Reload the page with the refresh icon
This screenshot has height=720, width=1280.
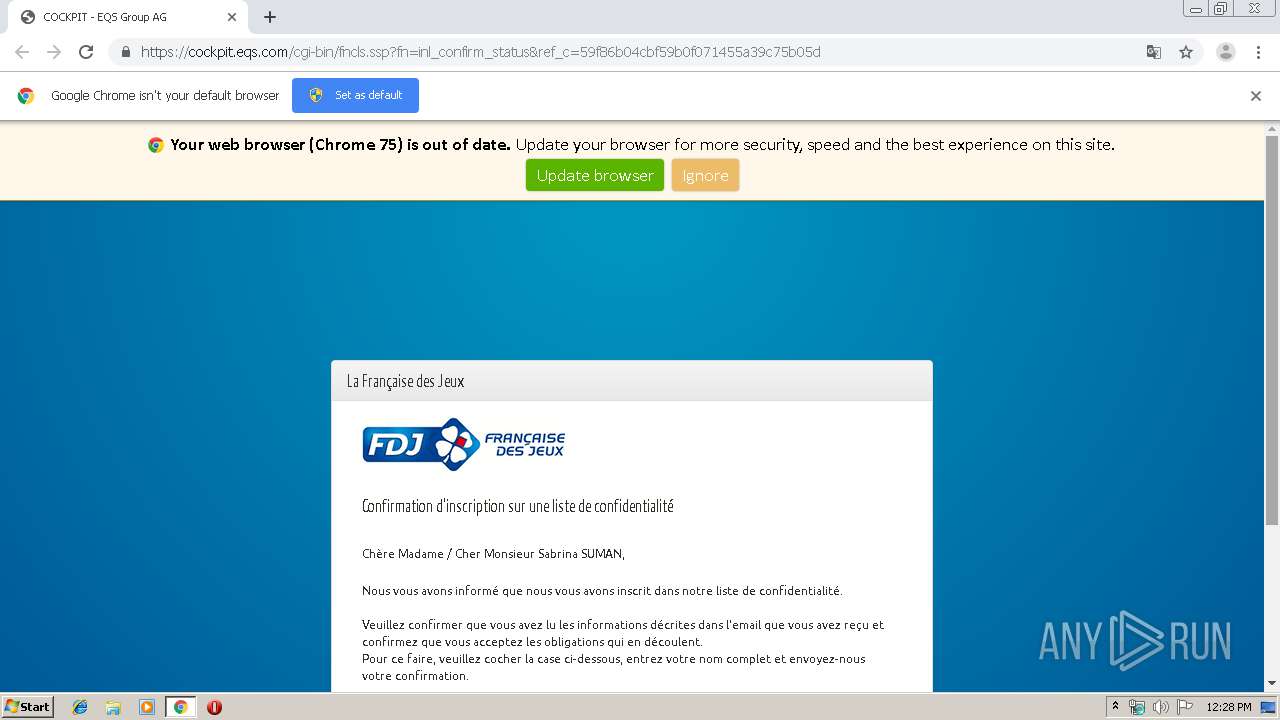click(x=86, y=52)
